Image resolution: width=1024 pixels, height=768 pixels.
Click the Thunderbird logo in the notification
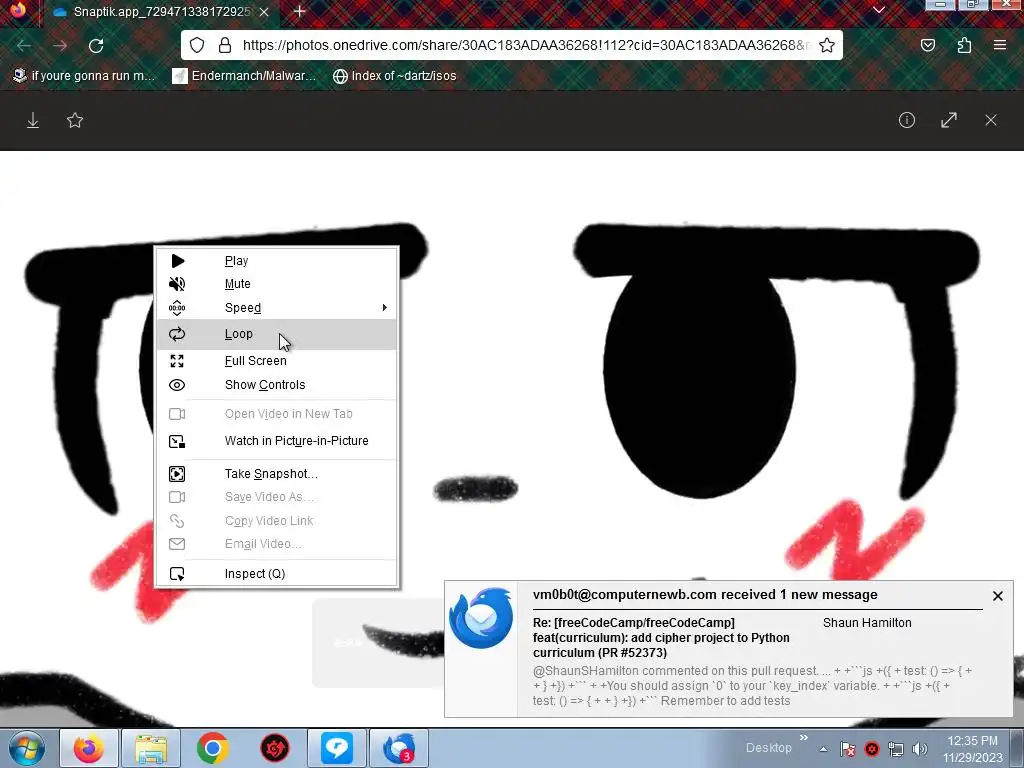(x=481, y=618)
